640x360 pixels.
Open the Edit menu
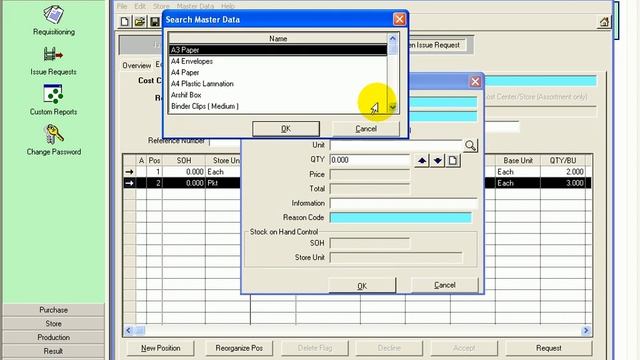140,6
